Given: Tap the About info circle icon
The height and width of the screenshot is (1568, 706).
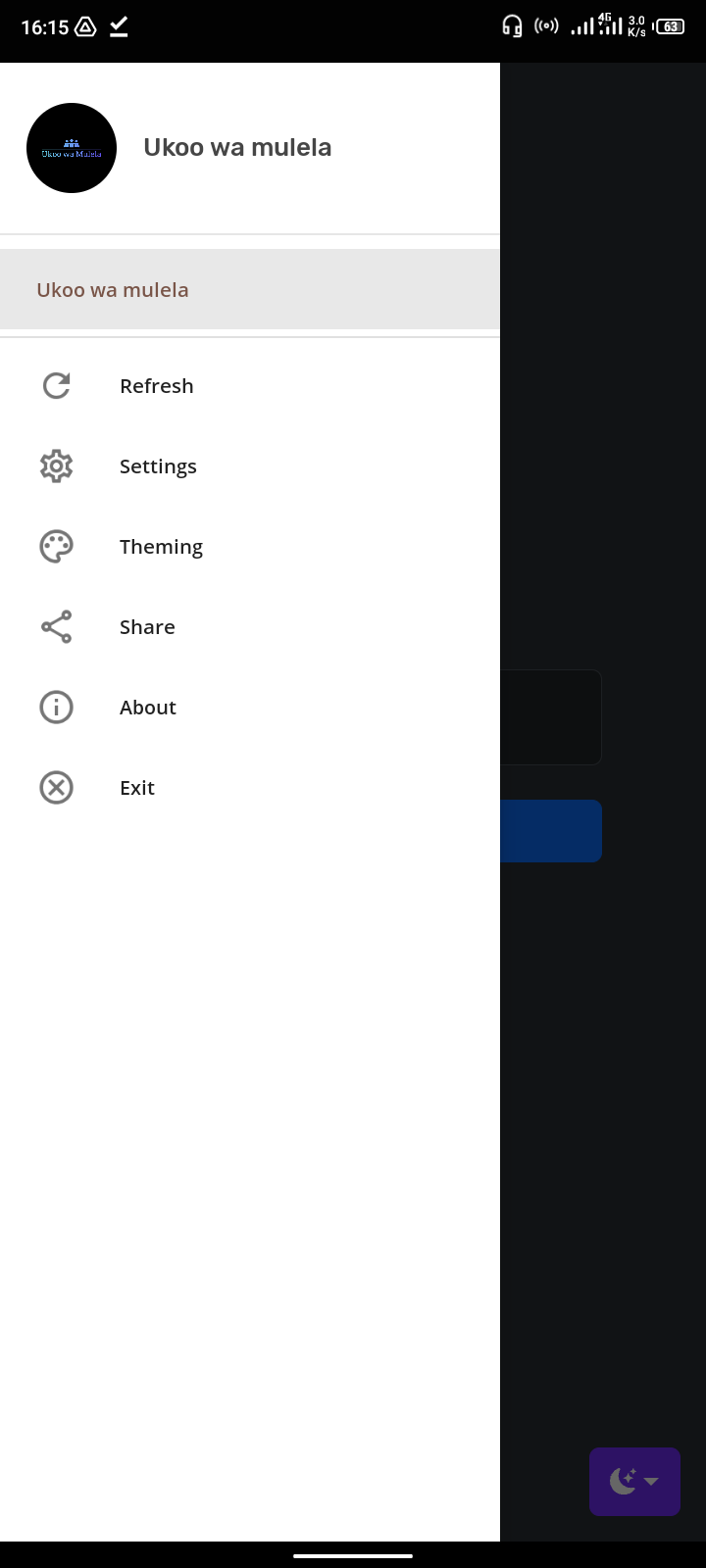Looking at the screenshot, I should (56, 708).
